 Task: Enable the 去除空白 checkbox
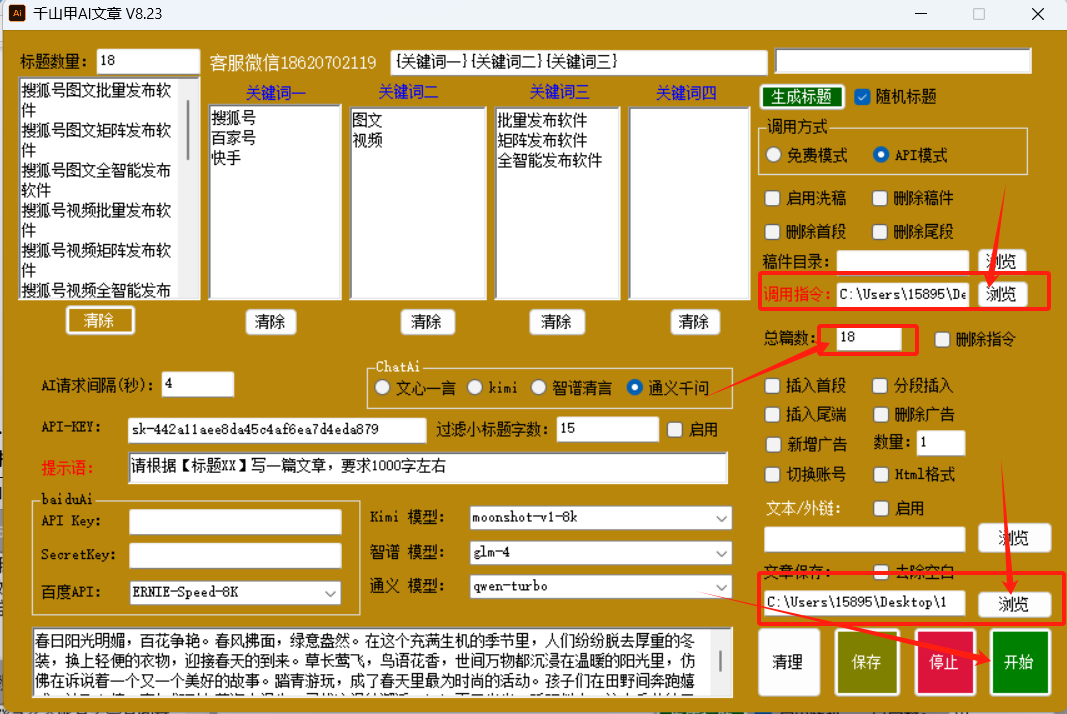point(881,571)
